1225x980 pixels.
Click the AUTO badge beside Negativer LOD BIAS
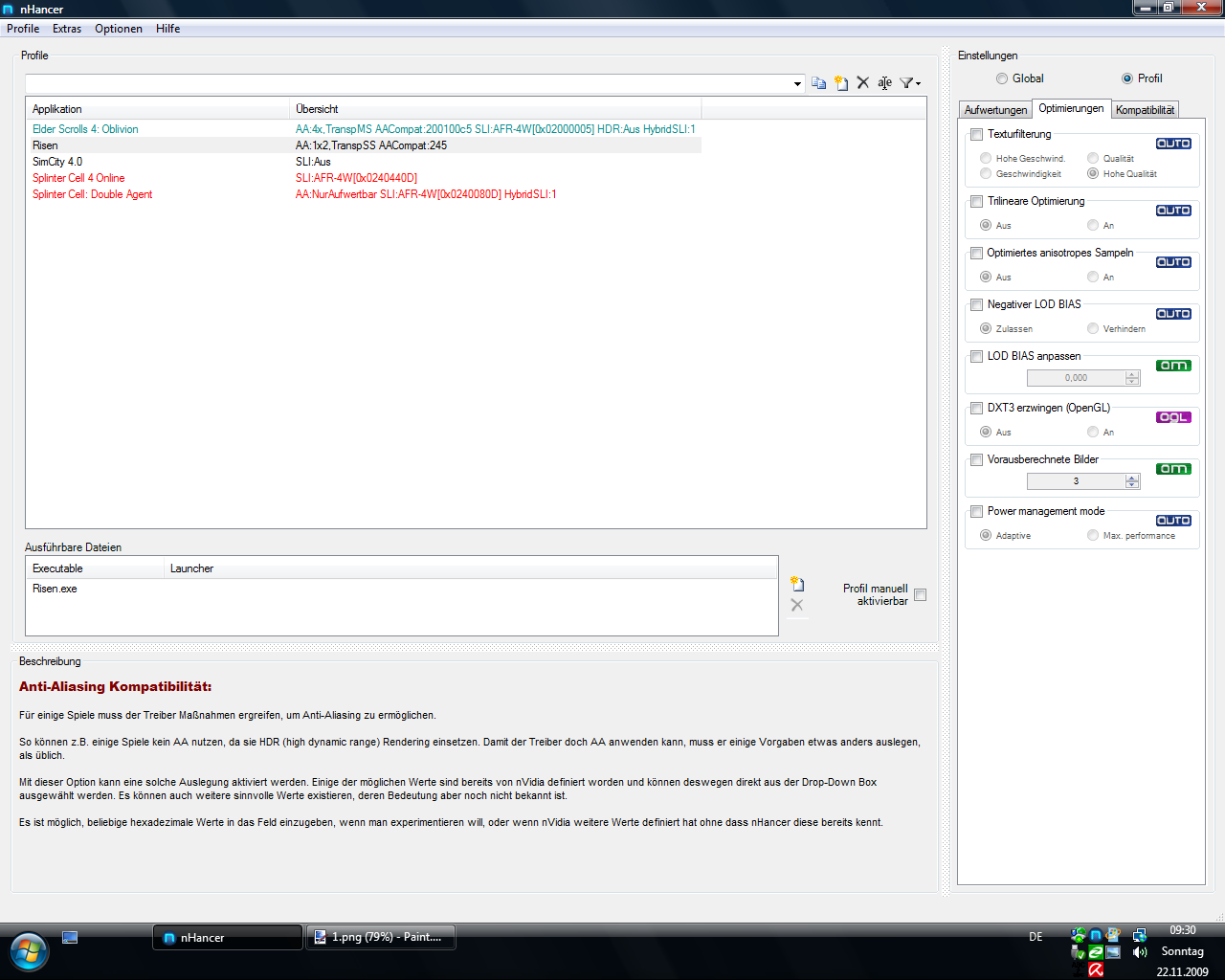click(1173, 314)
